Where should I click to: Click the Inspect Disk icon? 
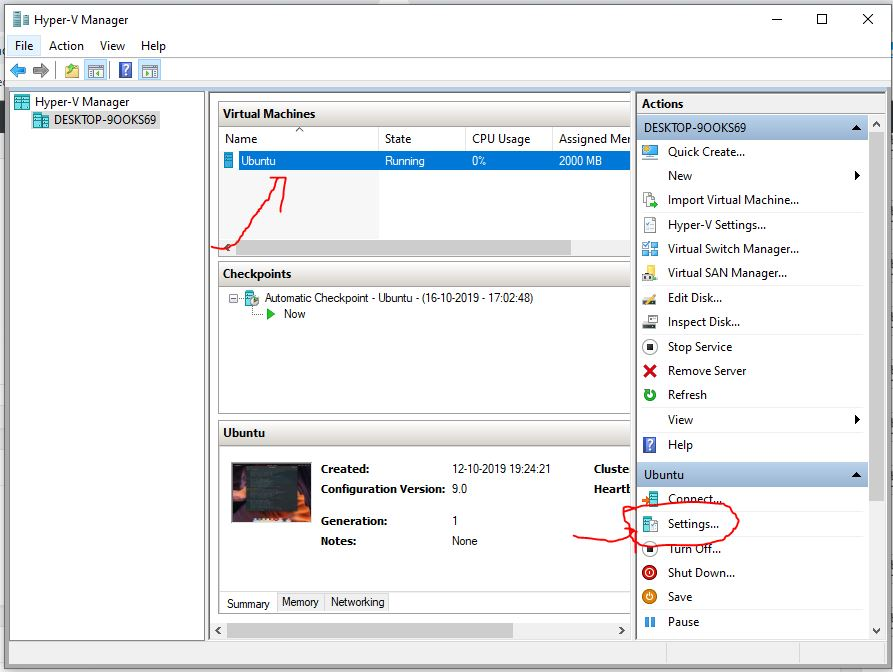(650, 322)
